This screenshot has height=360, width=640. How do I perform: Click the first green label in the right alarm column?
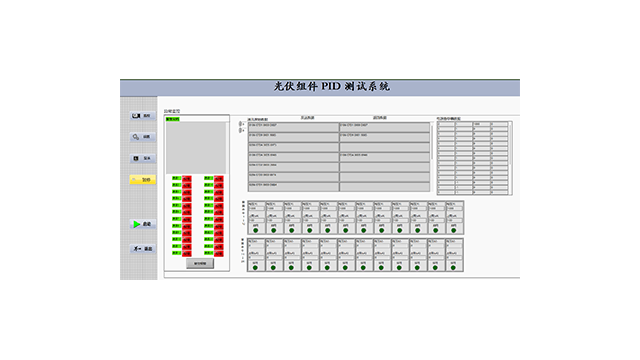click(209, 178)
